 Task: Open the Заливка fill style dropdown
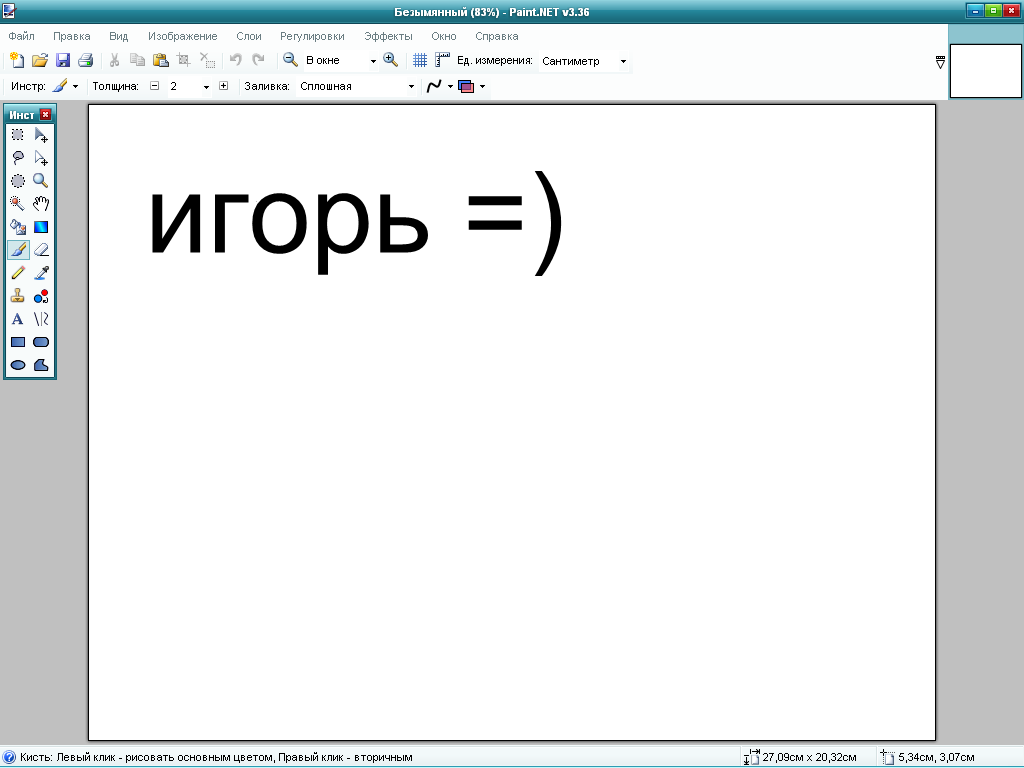(x=411, y=87)
